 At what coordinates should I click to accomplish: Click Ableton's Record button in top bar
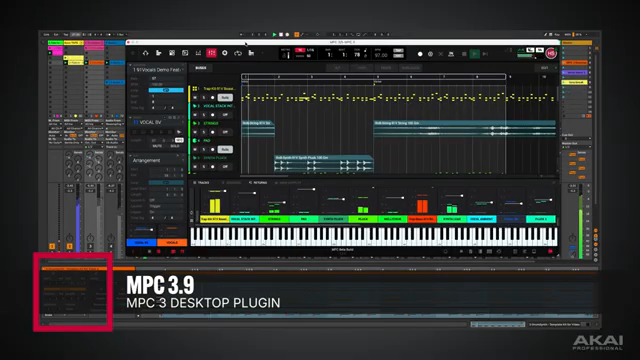287,35
